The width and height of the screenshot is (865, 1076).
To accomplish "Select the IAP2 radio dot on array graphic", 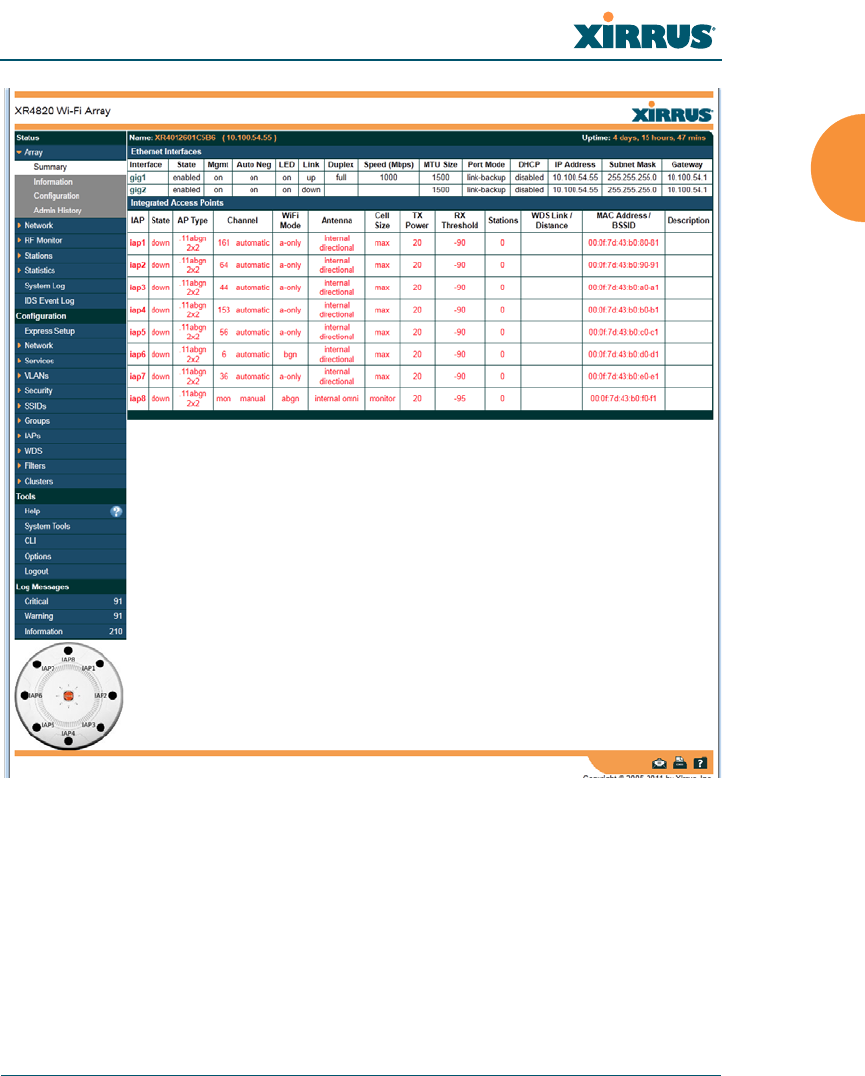I will pos(112,696).
